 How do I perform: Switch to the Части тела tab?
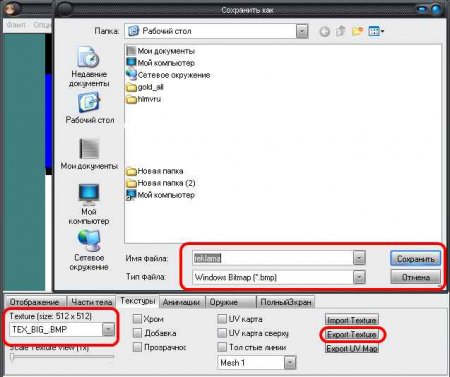point(91,302)
